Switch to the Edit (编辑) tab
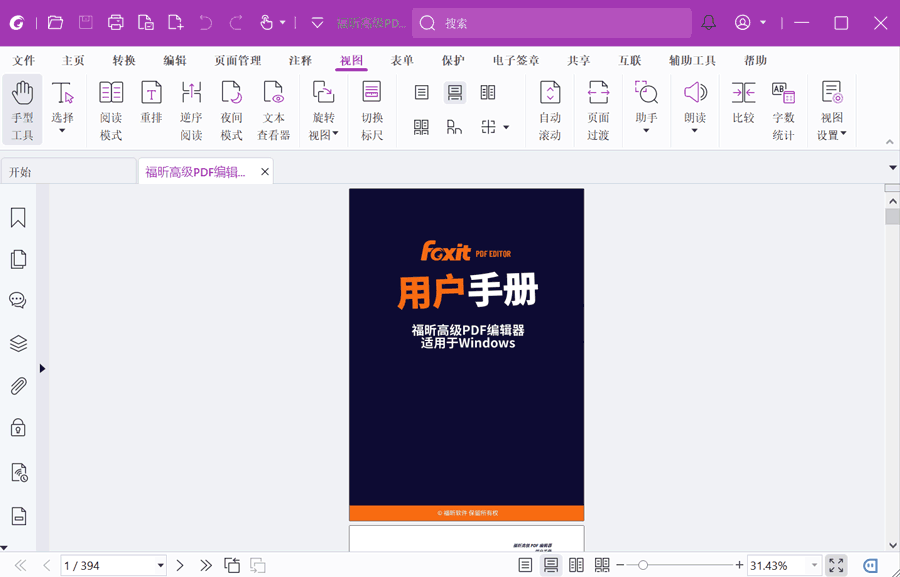Viewport: 900px width, 577px height. [x=174, y=60]
